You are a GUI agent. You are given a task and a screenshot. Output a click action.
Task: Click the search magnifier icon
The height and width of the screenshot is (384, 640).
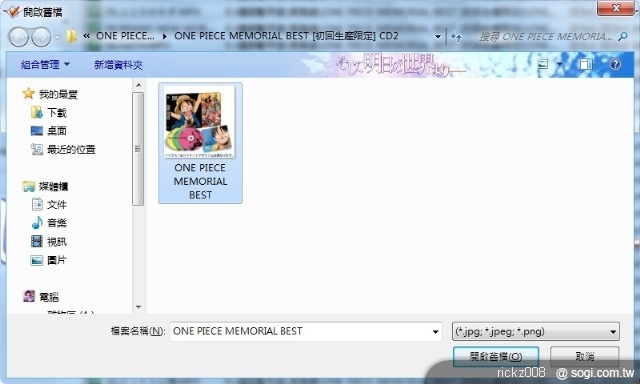pos(622,37)
